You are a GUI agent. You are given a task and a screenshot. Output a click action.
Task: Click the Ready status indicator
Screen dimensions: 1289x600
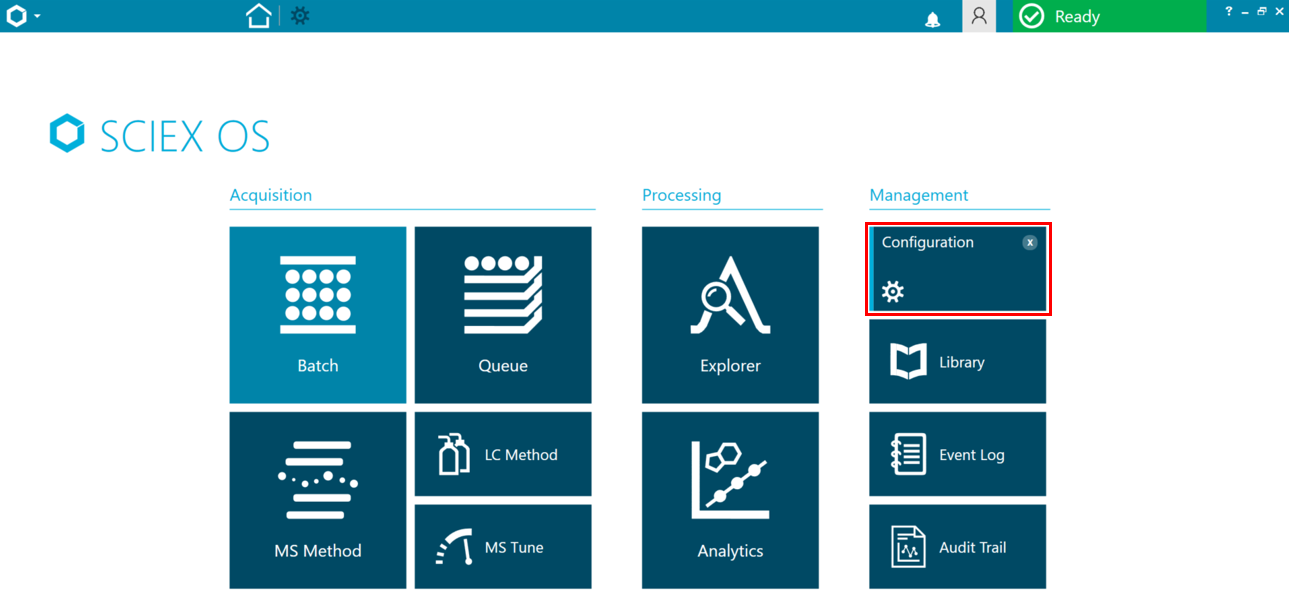coord(1109,16)
